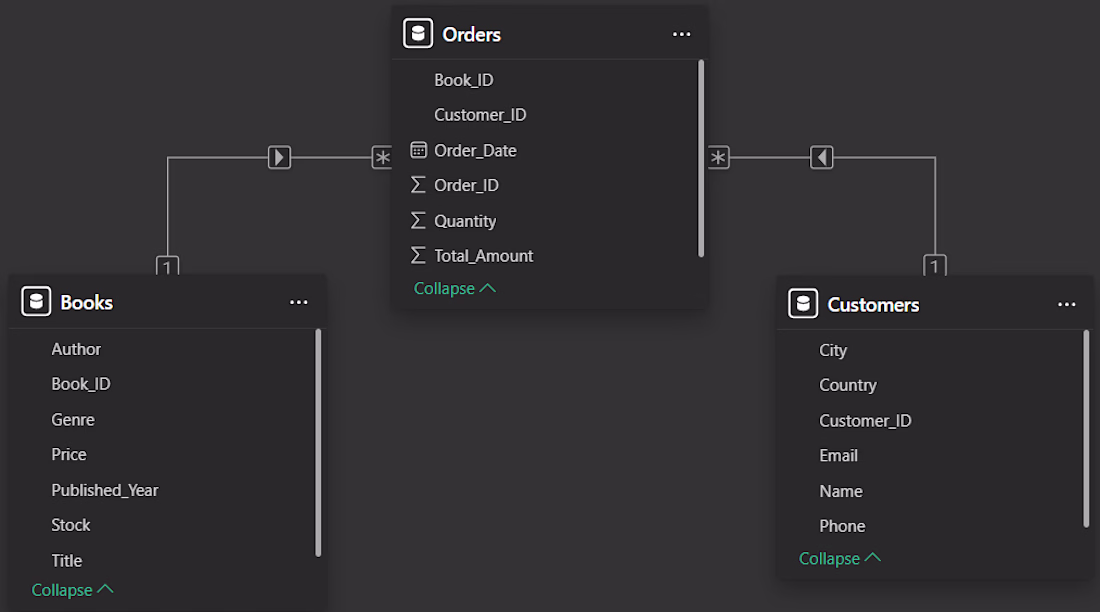Click the Orders table vertical scrollbar
The width and height of the screenshot is (1100, 612).
[701, 159]
